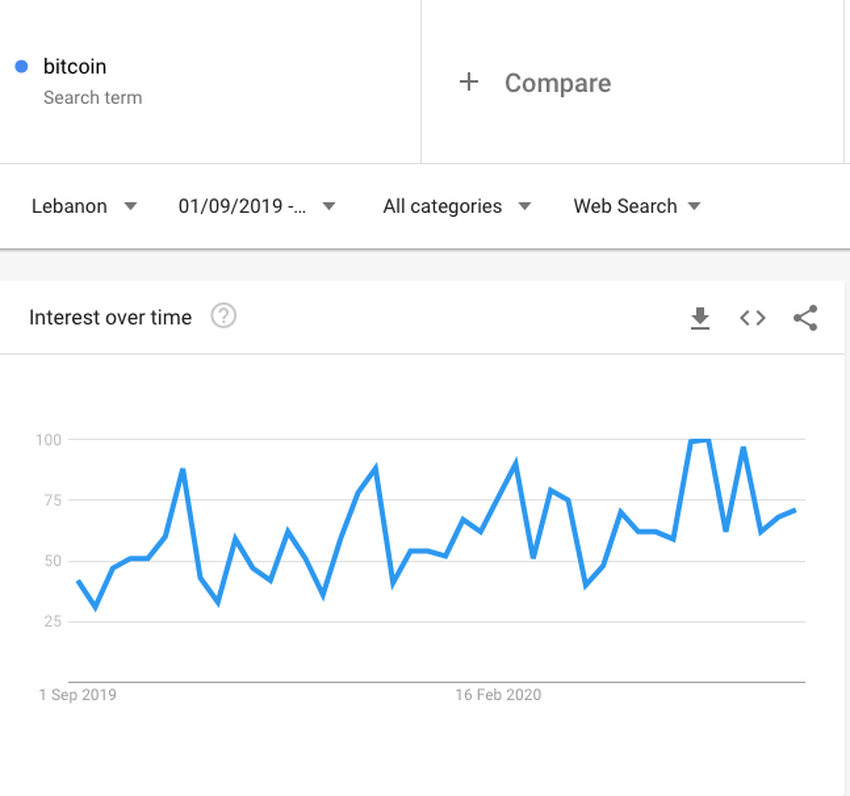Open the embed code icon

click(x=753, y=318)
